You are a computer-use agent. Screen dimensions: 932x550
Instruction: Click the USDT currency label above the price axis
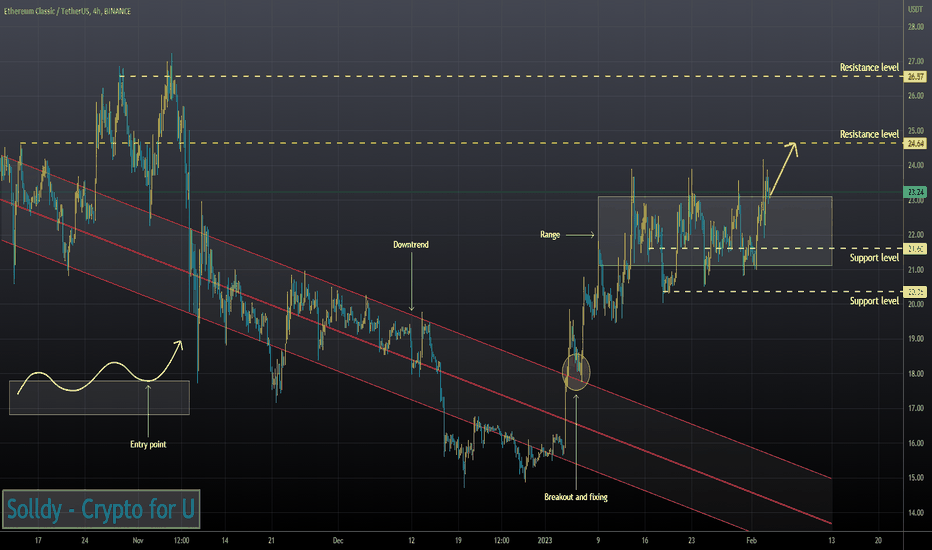(x=915, y=9)
